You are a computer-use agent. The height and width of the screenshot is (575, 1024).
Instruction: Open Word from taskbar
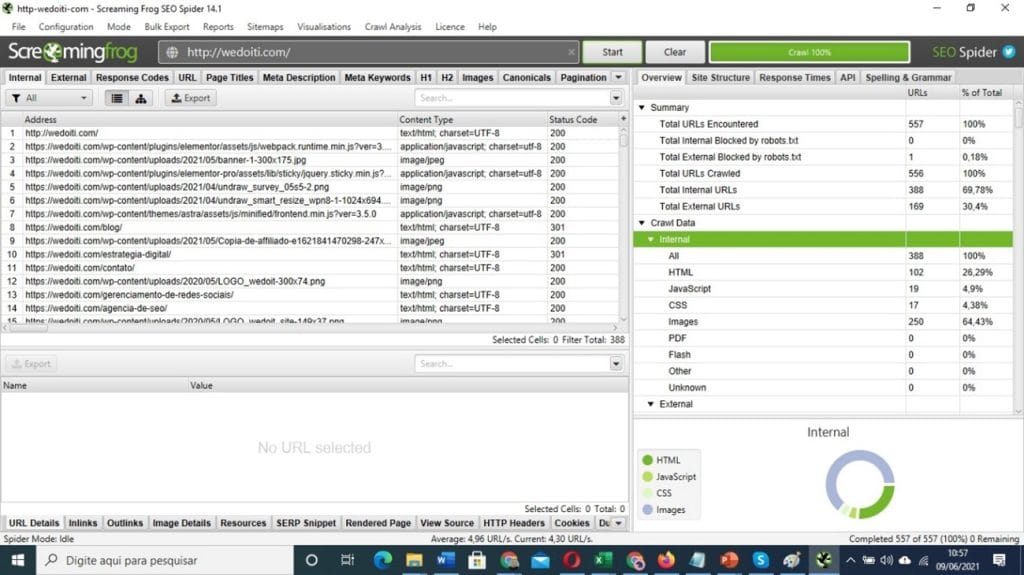[445, 560]
